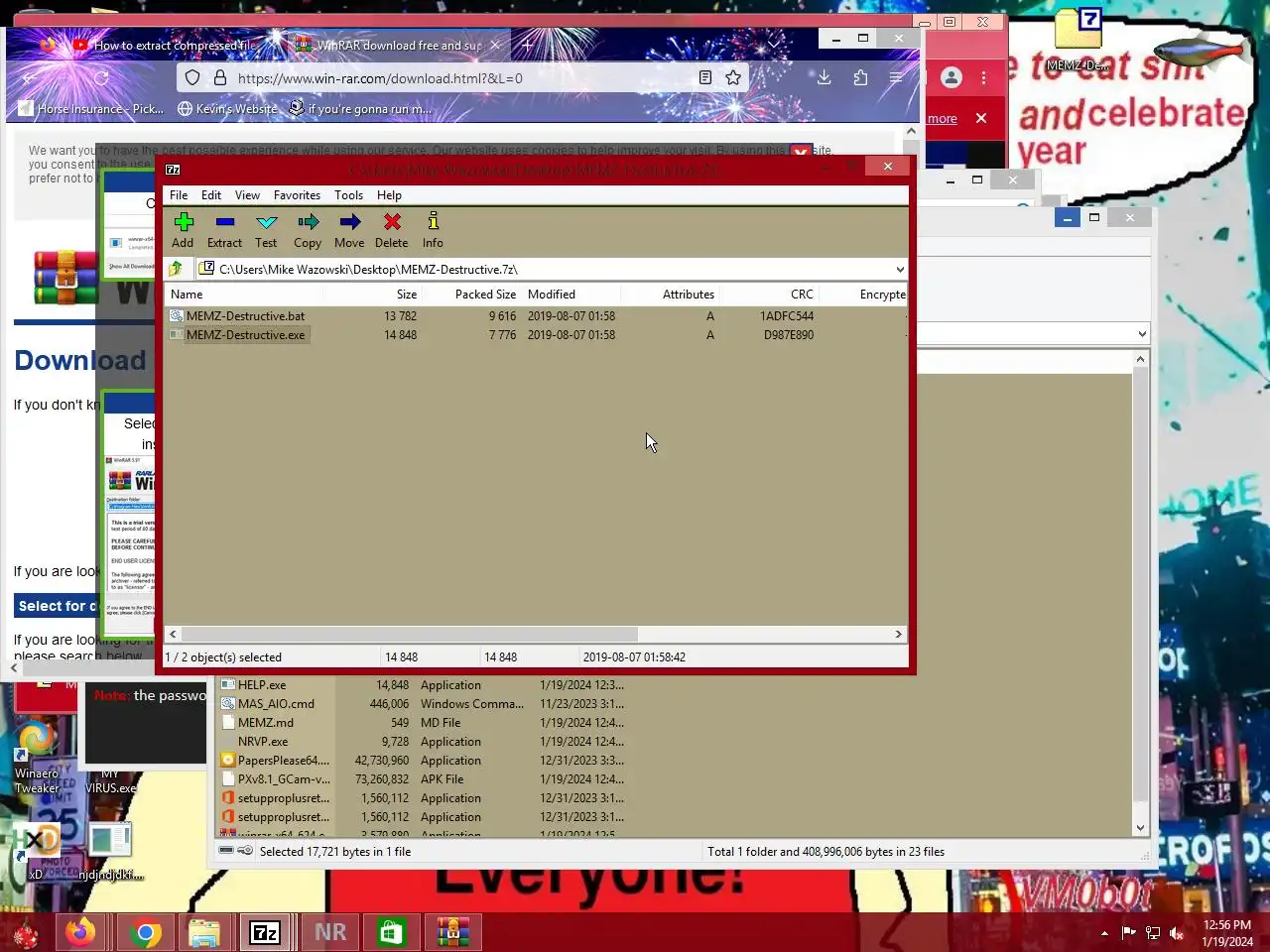Click the 7-Zip archive path field

click(544, 270)
